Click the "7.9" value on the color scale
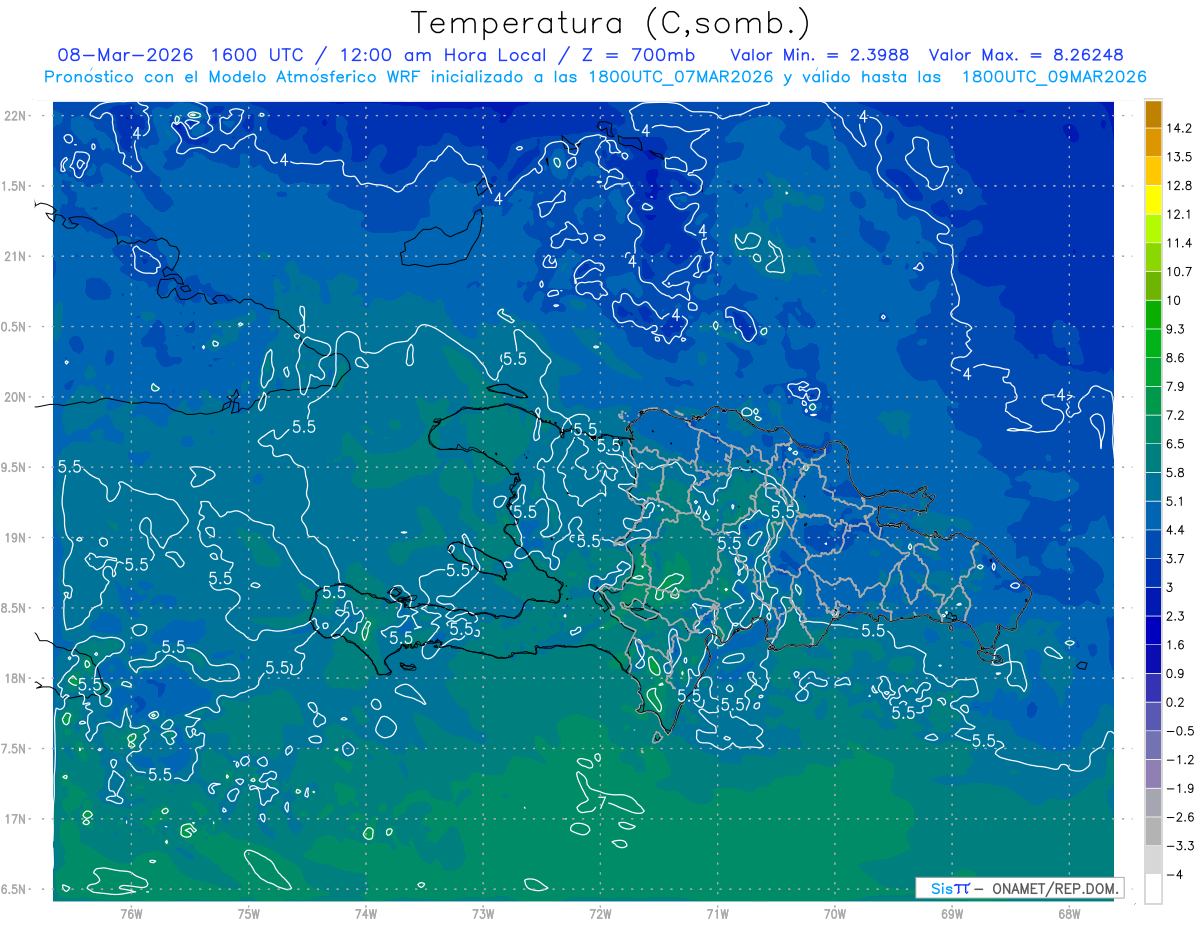 [1176, 387]
